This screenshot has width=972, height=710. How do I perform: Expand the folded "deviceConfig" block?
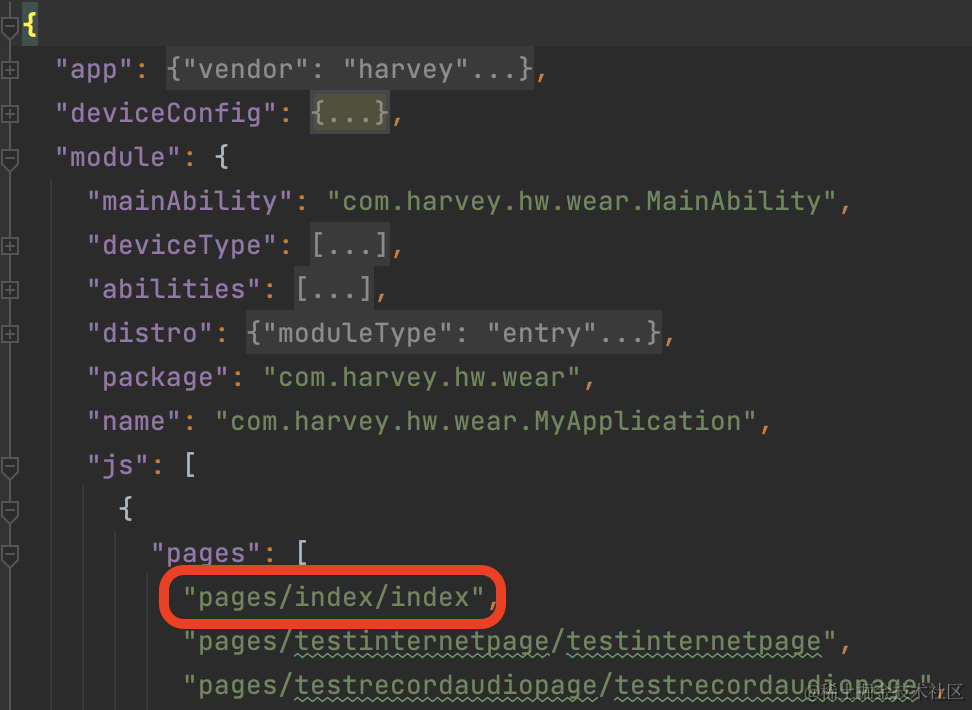tap(9, 113)
